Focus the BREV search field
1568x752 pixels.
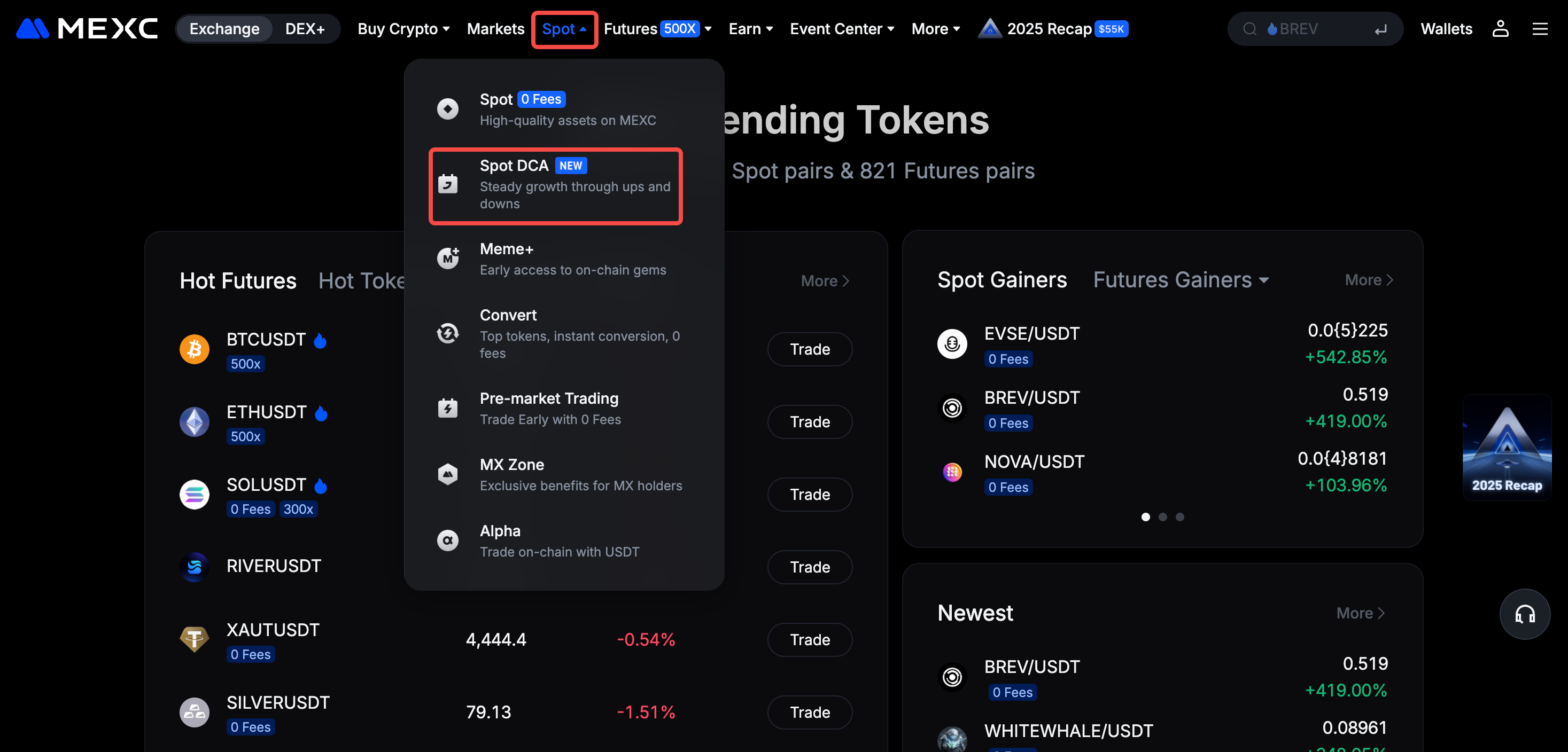click(x=1315, y=29)
